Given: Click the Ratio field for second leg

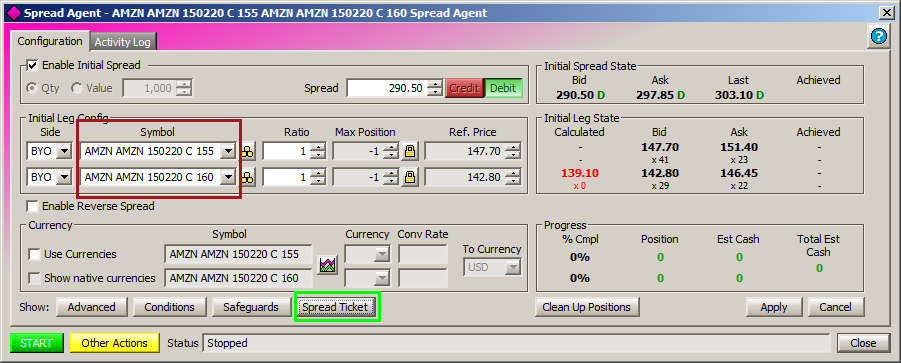Looking at the screenshot, I should coord(286,178).
